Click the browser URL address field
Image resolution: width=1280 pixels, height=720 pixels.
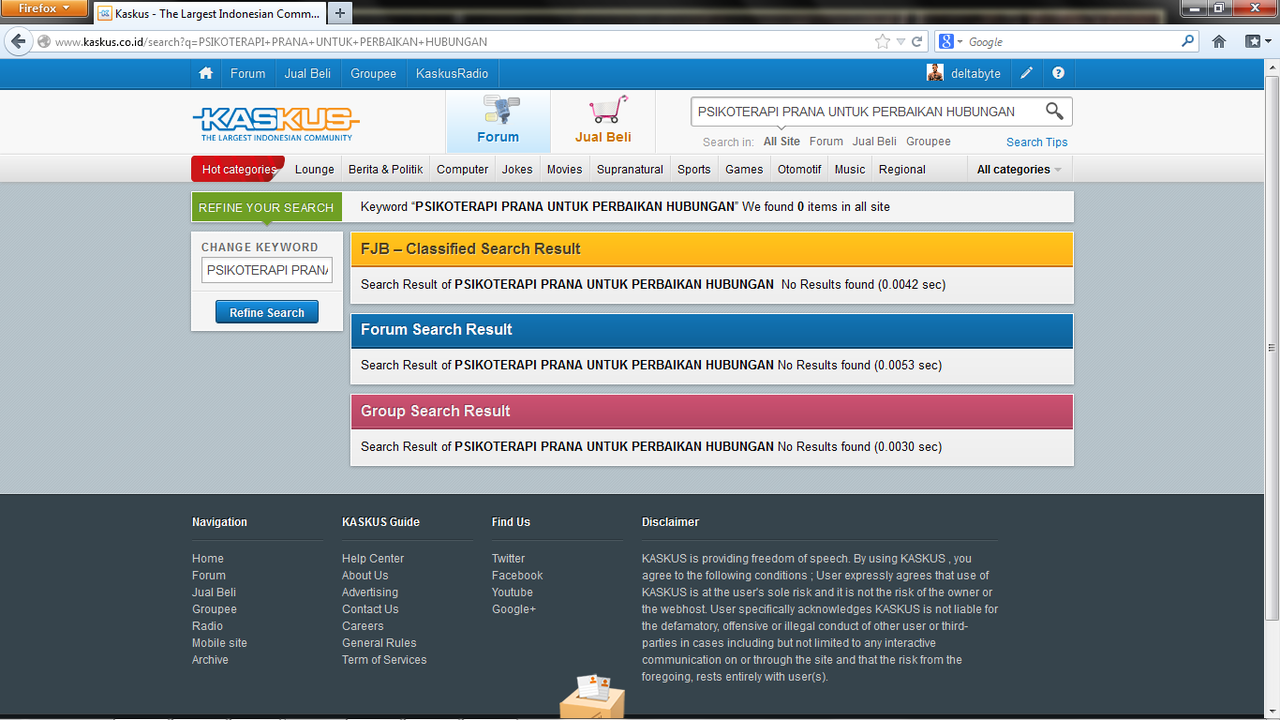tap(460, 42)
